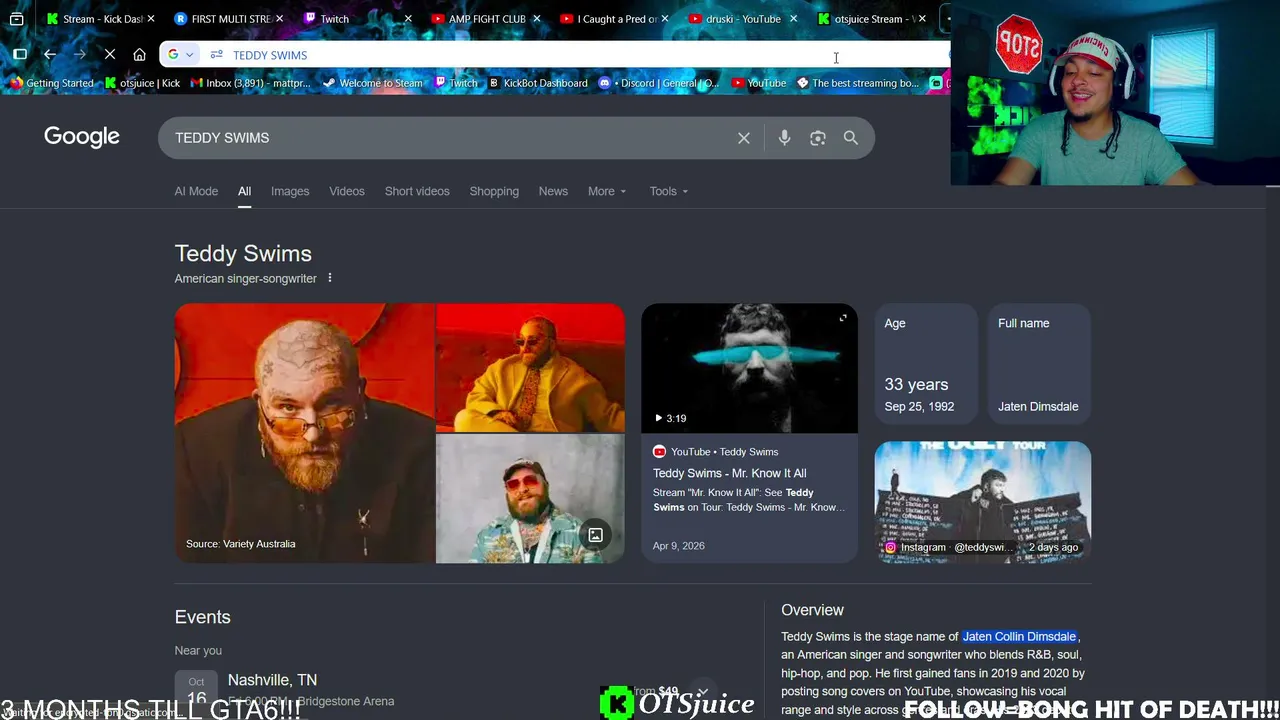
Task: Click the Source: Variety Australia caption
Action: pos(241,544)
